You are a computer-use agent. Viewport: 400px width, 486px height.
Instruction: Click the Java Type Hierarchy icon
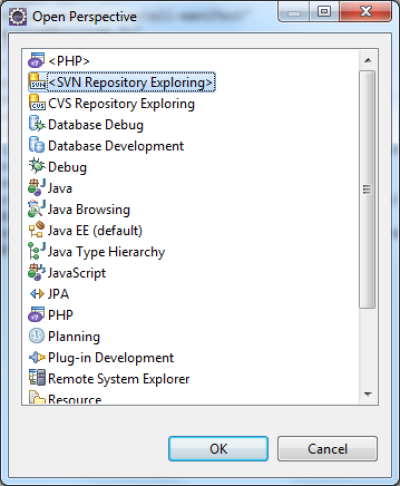37,251
